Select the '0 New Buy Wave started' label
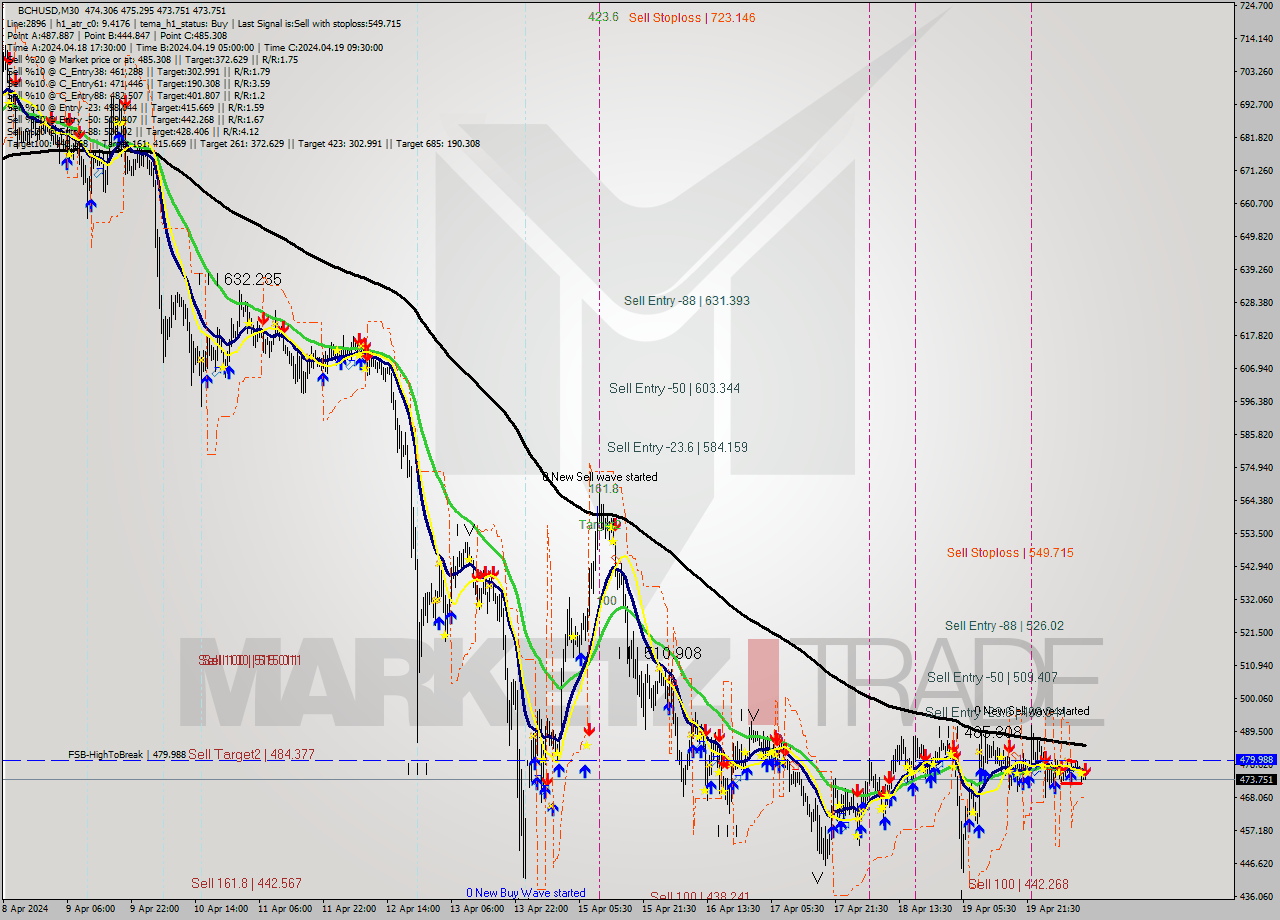Viewport: 1280px width, 920px height. coord(526,893)
